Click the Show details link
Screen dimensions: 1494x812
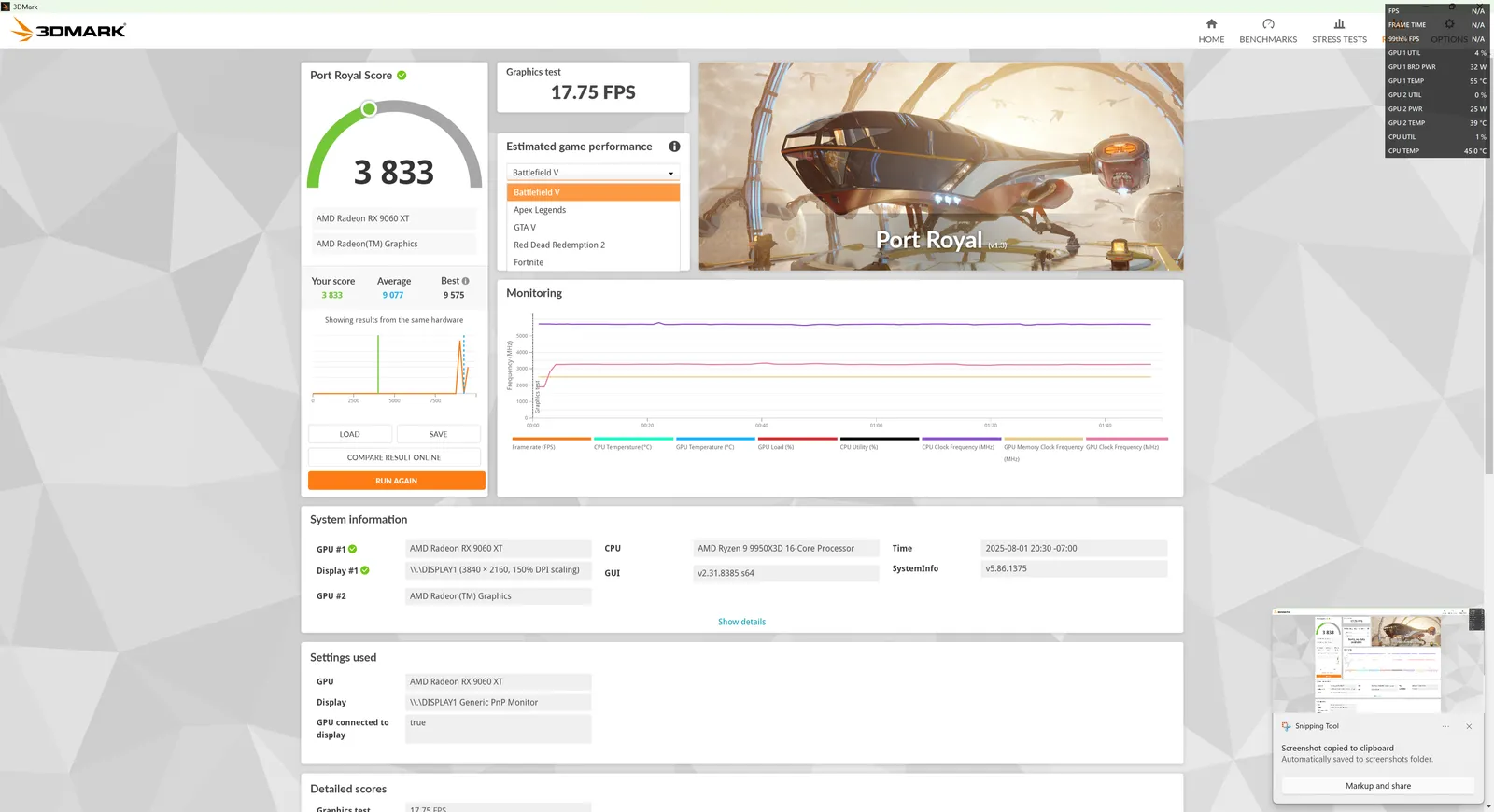point(741,623)
